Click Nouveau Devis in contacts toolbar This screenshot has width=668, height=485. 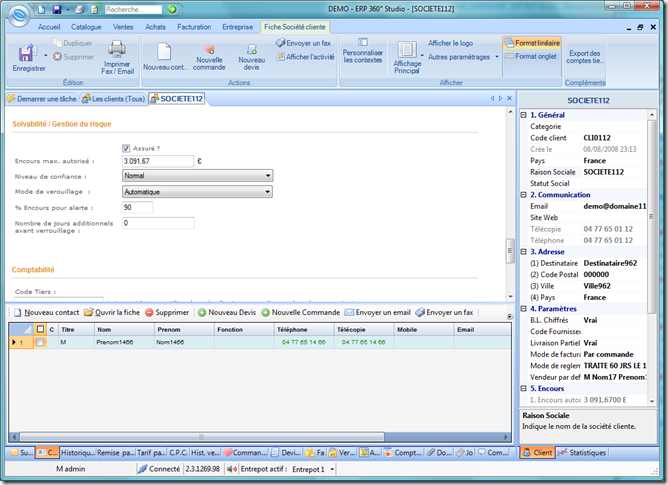click(x=227, y=312)
